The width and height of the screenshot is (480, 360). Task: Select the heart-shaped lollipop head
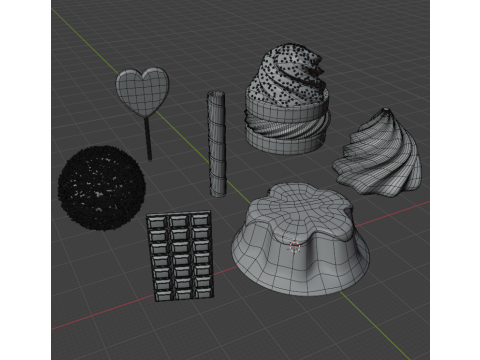coord(143,91)
